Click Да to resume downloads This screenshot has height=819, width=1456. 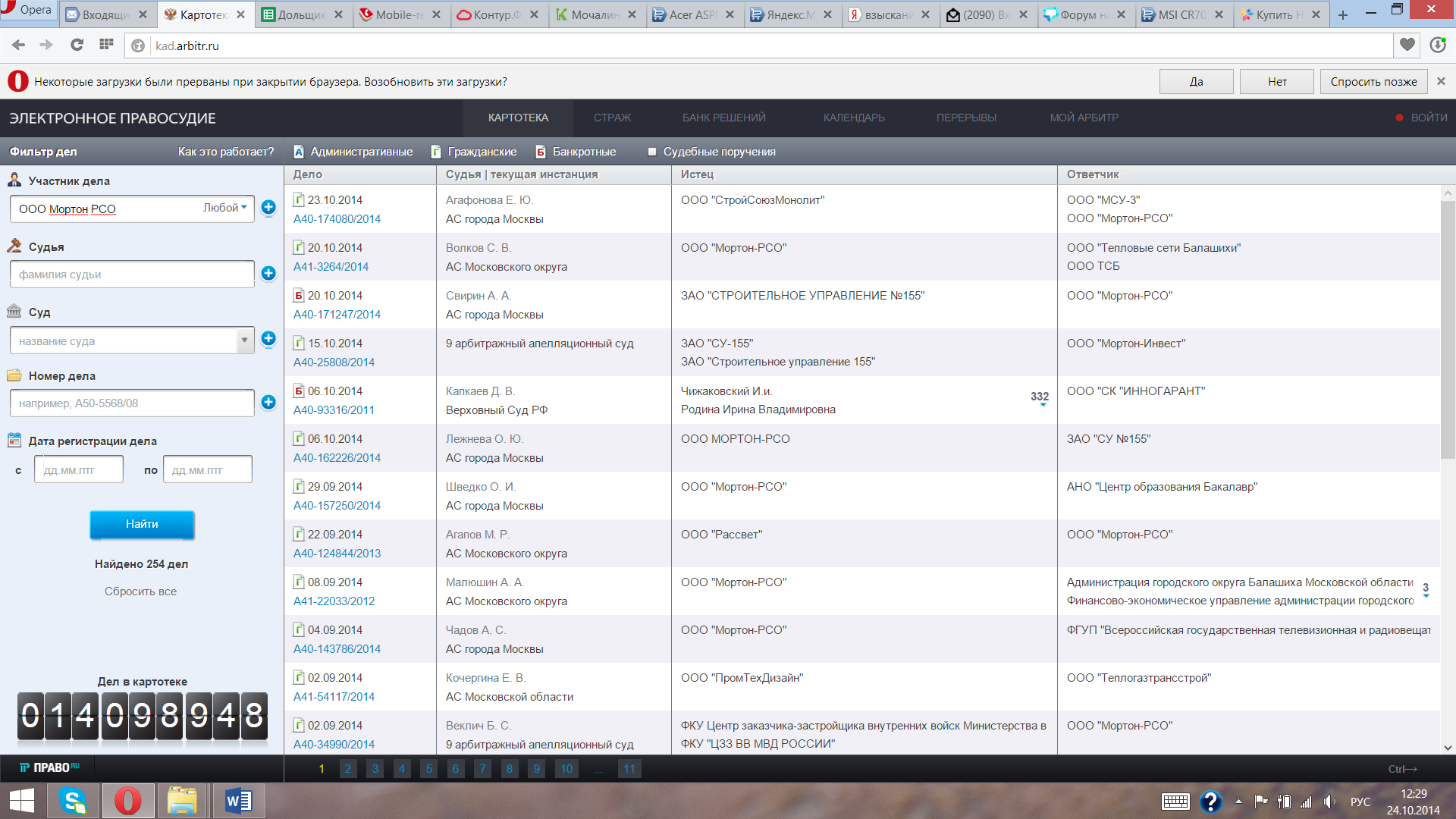[1196, 82]
